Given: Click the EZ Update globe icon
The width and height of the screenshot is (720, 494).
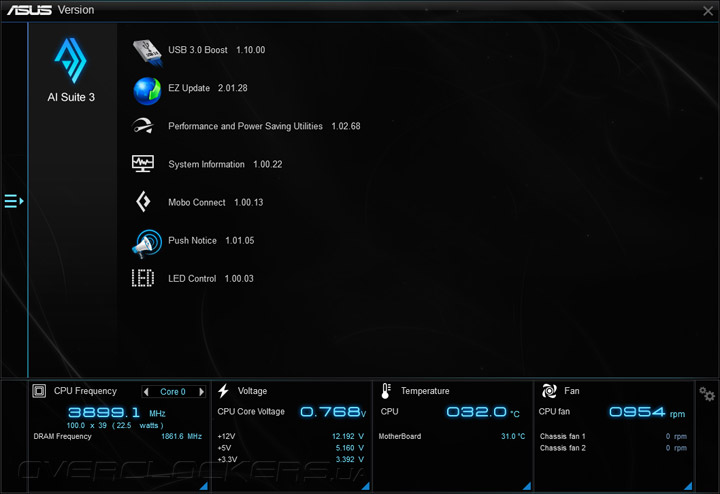Looking at the screenshot, I should tap(147, 91).
